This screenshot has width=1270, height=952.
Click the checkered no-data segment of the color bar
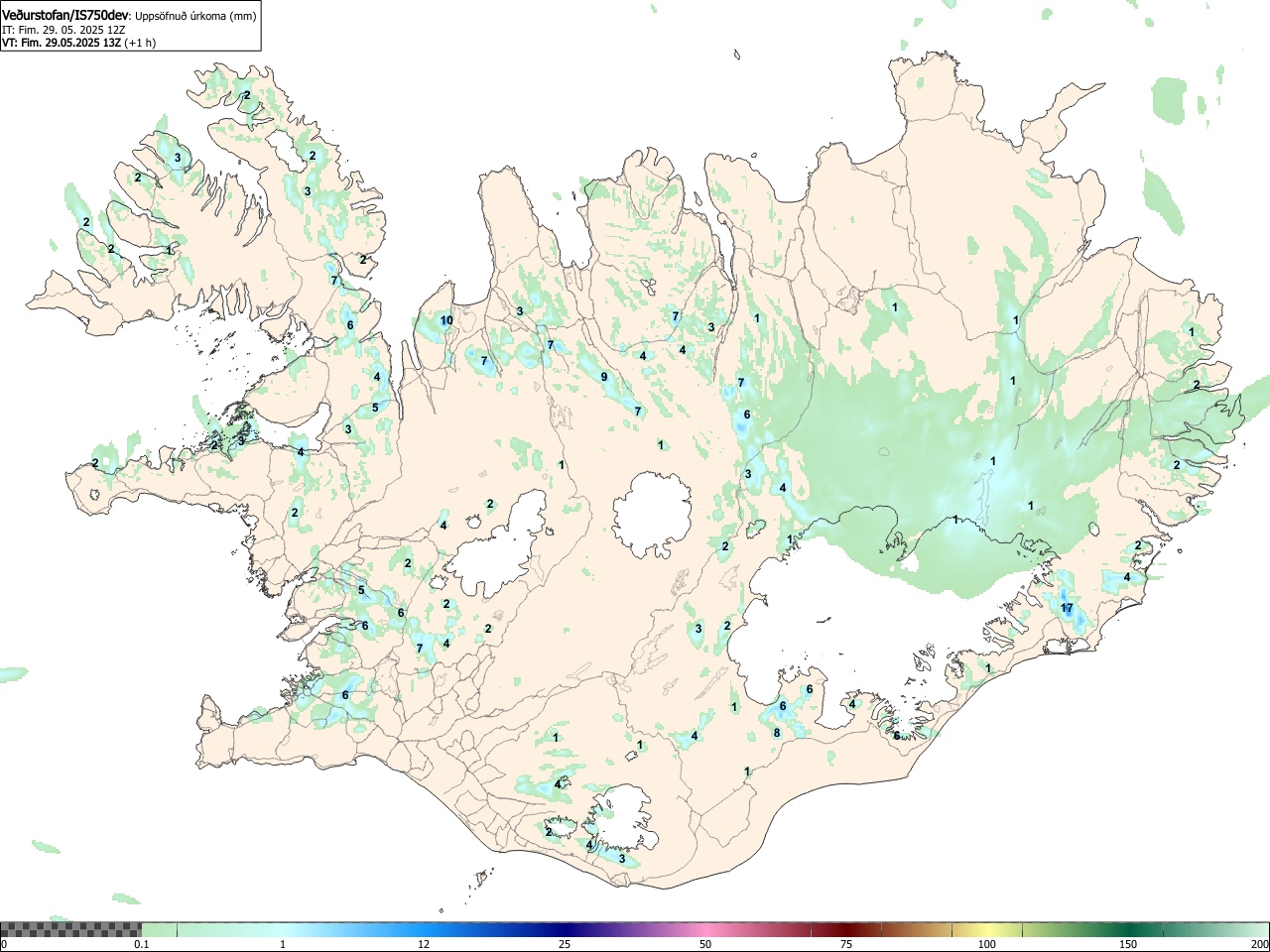pyautogui.click(x=70, y=929)
